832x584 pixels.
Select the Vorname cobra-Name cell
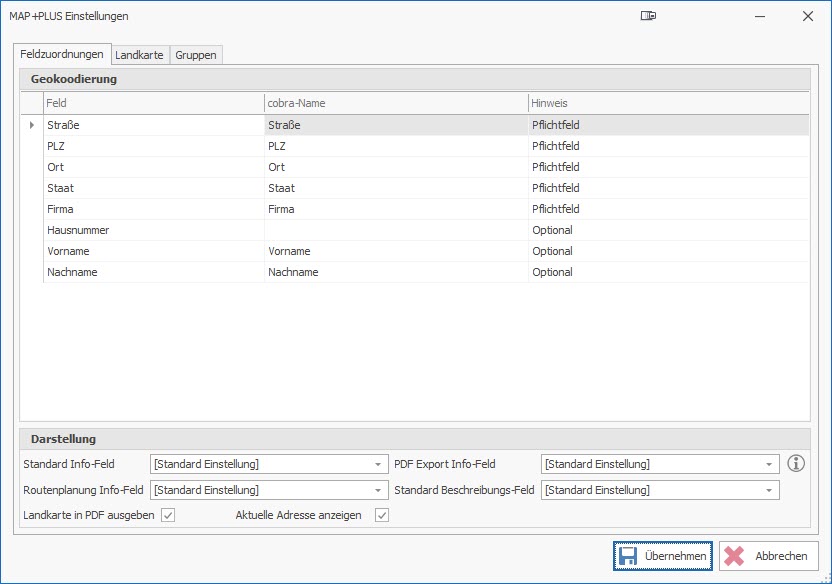coord(396,251)
